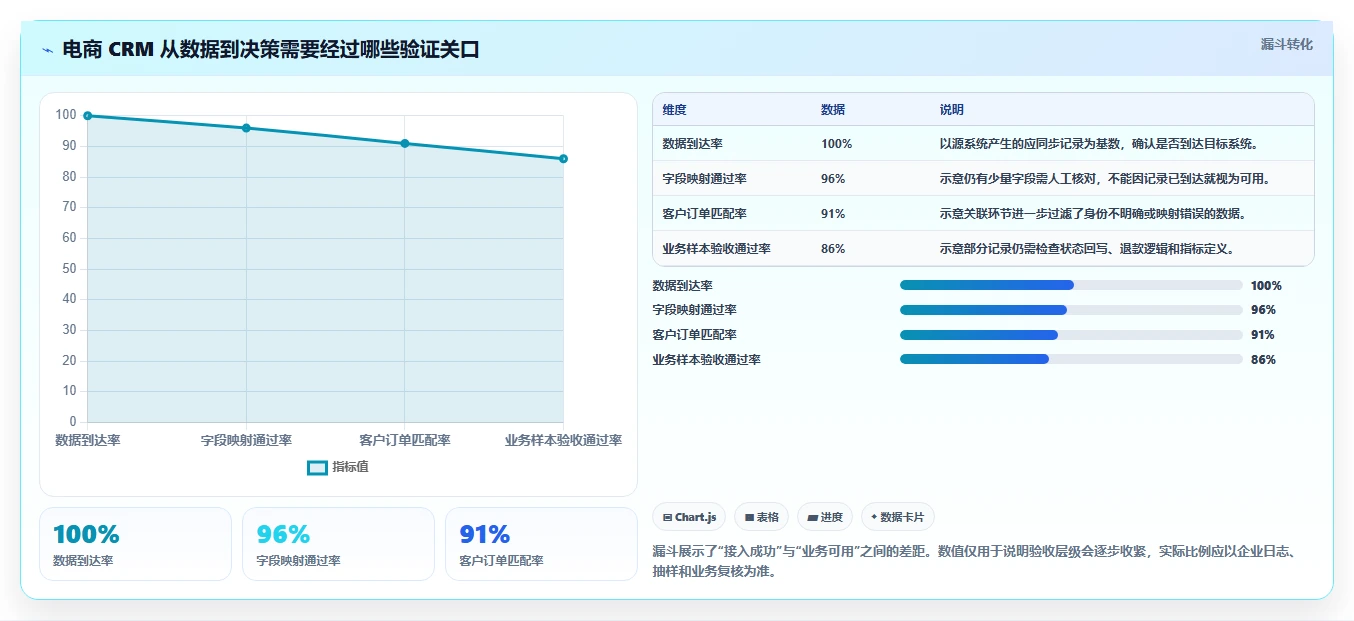Click the 业务样本验收通过率 progress bar
Image resolution: width=1354 pixels, height=621 pixels.
click(1071, 359)
